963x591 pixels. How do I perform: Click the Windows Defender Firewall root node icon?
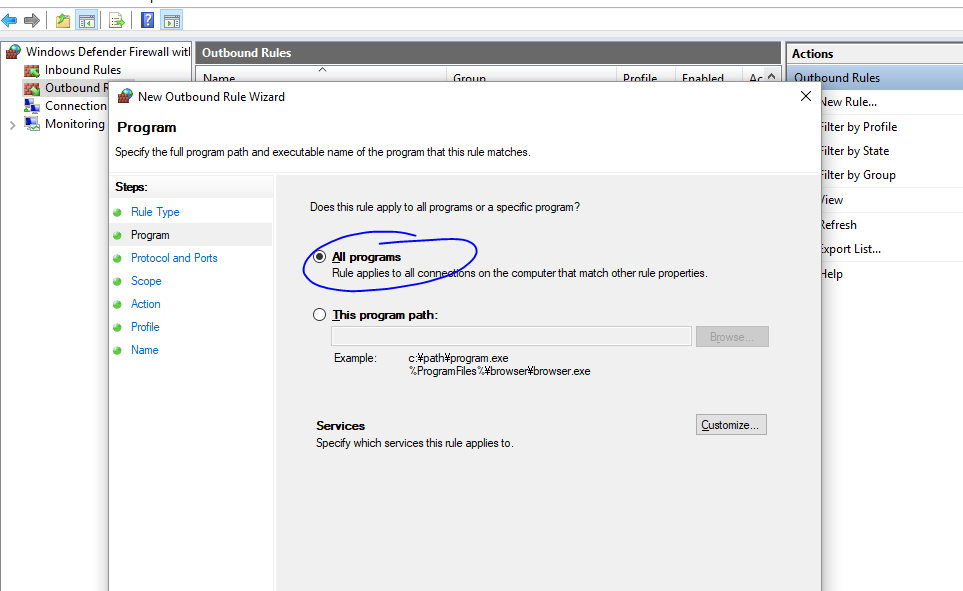13,52
